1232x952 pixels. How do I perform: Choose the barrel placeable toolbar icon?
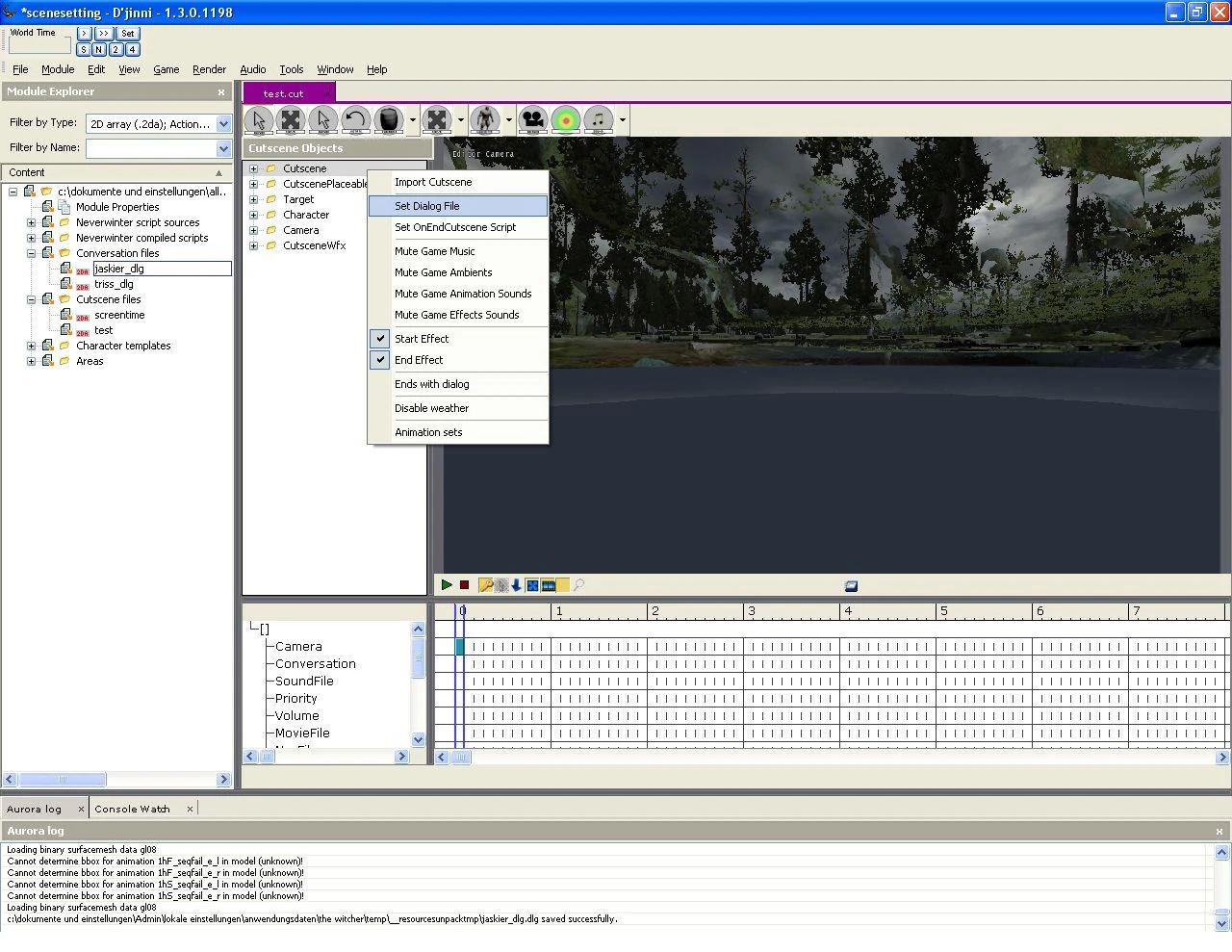coord(389,120)
